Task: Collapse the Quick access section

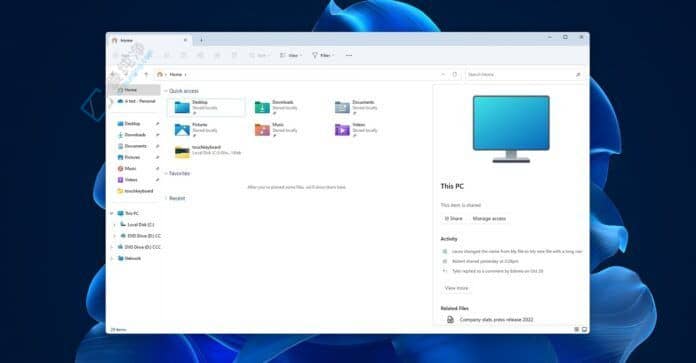Action: (x=166, y=91)
